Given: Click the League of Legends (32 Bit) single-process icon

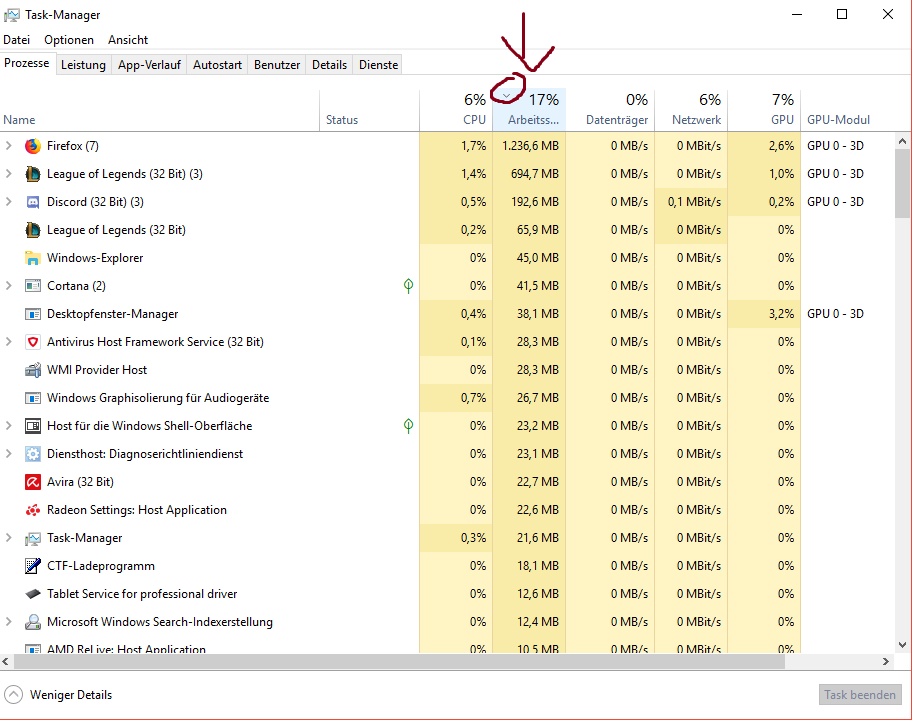Looking at the screenshot, I should click(33, 230).
